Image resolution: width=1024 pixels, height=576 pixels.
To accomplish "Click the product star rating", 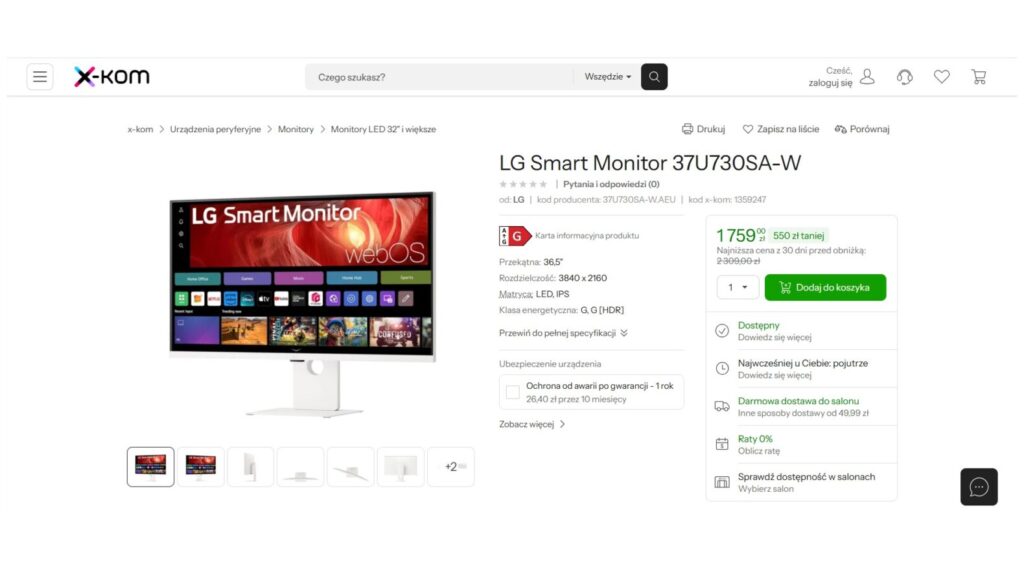I will click(523, 184).
